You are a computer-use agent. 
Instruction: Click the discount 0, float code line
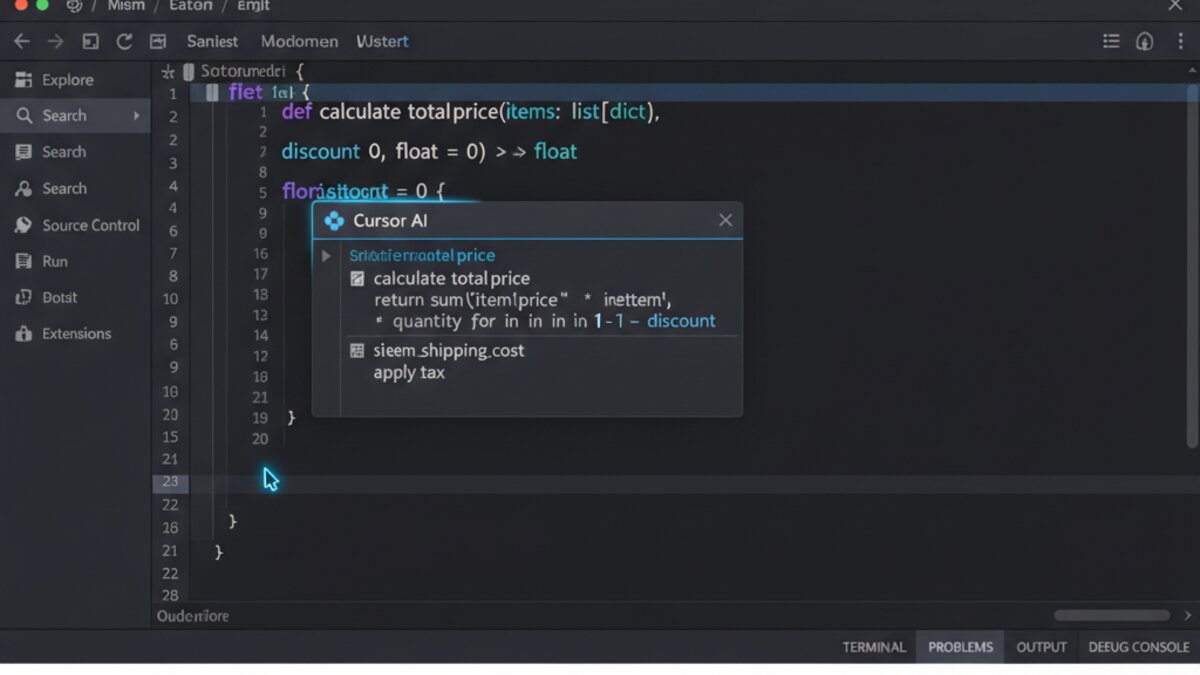click(430, 152)
